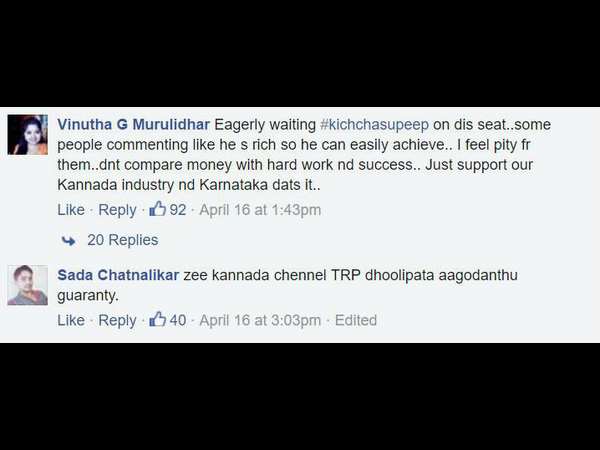The height and width of the screenshot is (450, 600).
Task: View the Edited history of Sada's comment
Action: coord(356,320)
